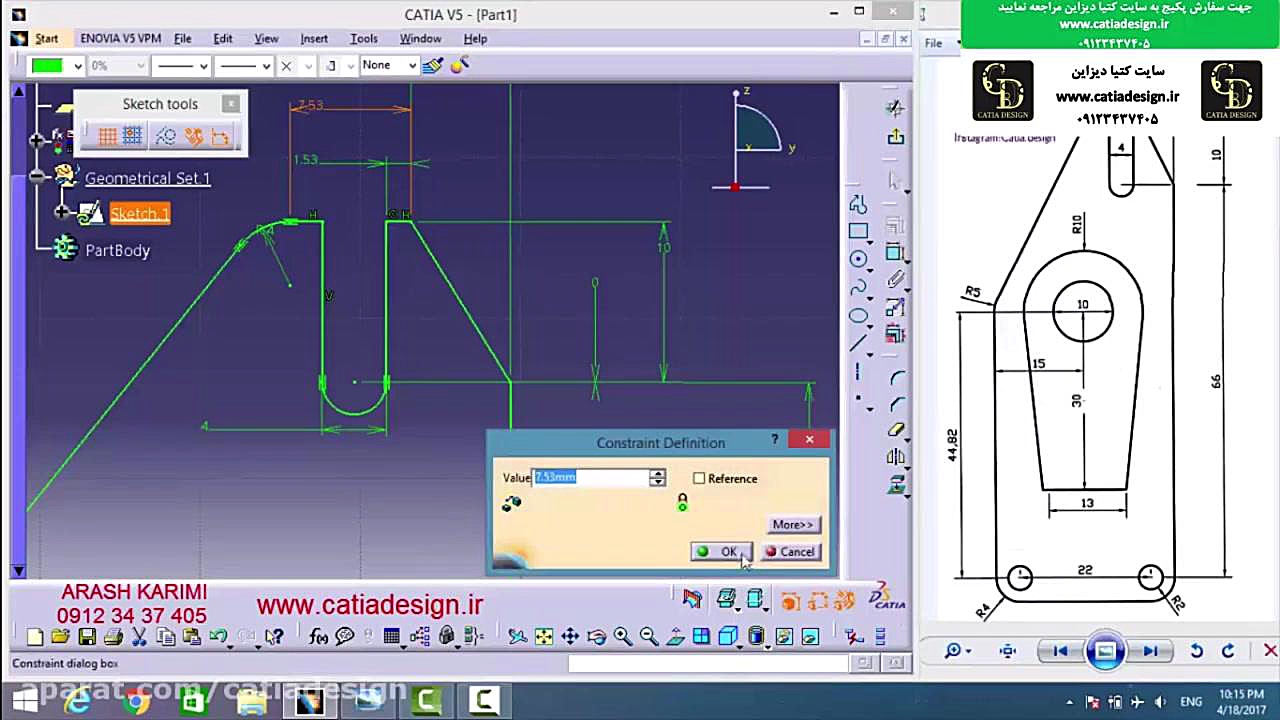The image size is (1280, 720).
Task: Select the Profile sketch tool
Action: (x=858, y=204)
